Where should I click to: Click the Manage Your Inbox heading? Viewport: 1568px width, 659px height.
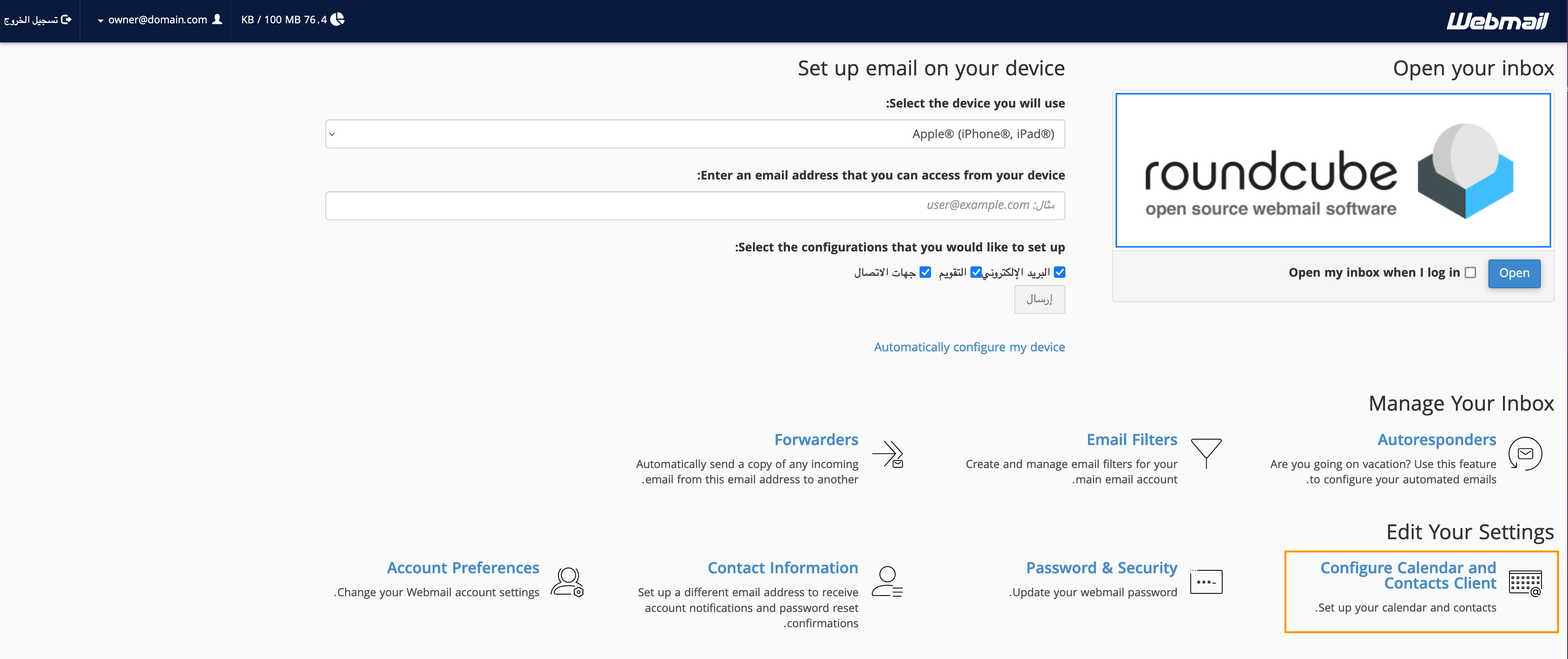pos(1461,403)
